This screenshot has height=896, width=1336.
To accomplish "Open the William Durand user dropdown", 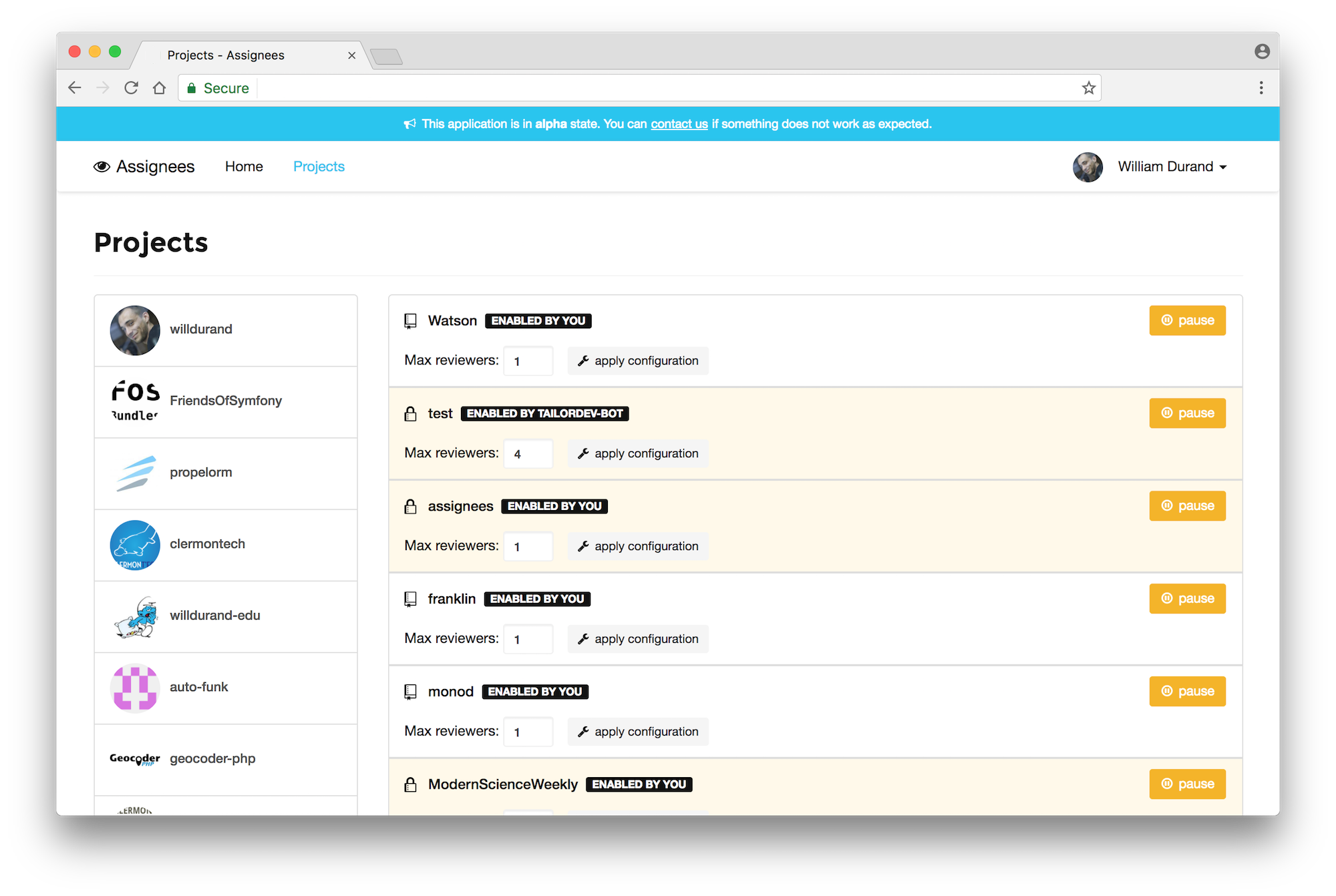I will [x=1172, y=167].
